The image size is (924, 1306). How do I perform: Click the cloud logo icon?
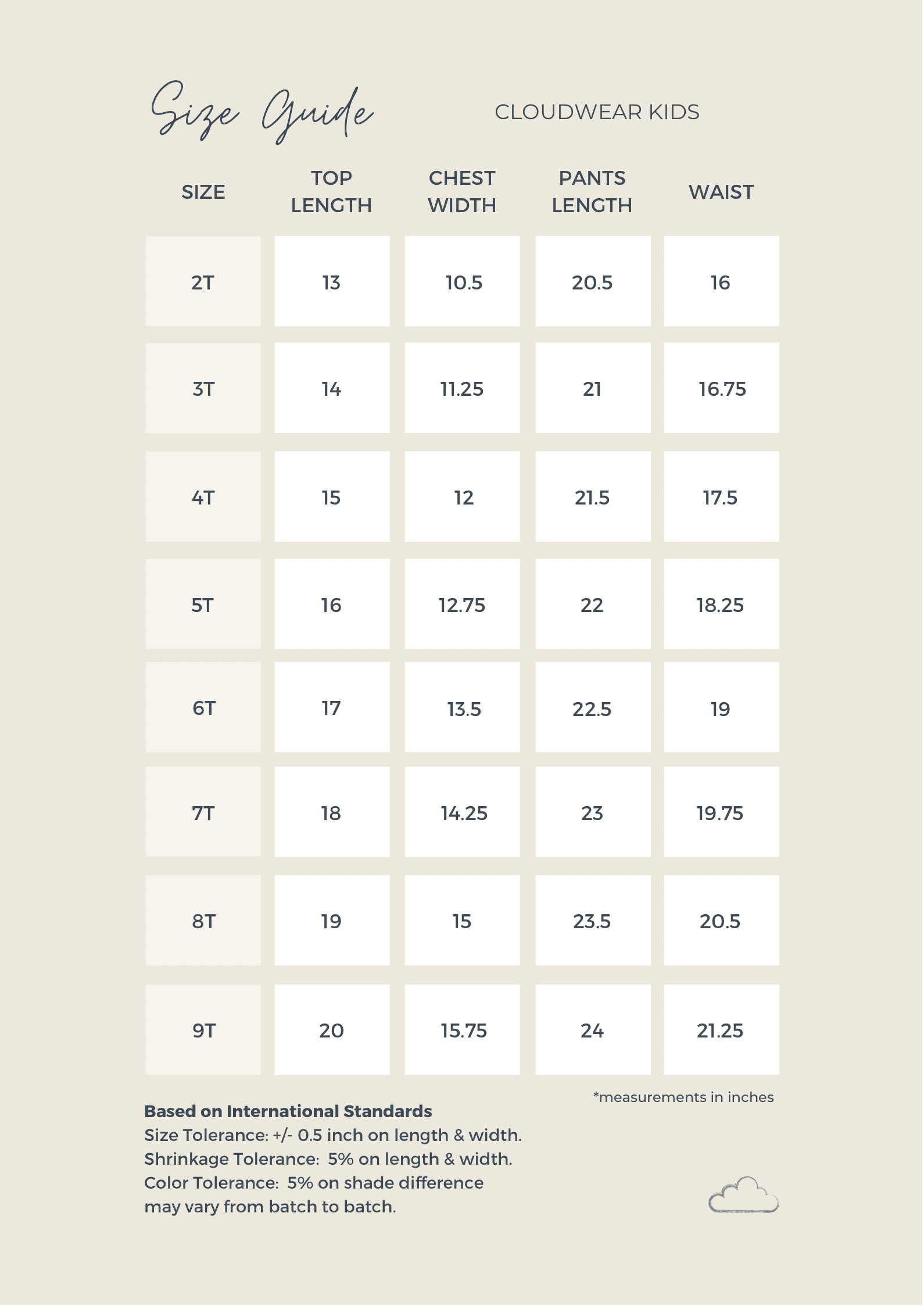[x=743, y=1196]
